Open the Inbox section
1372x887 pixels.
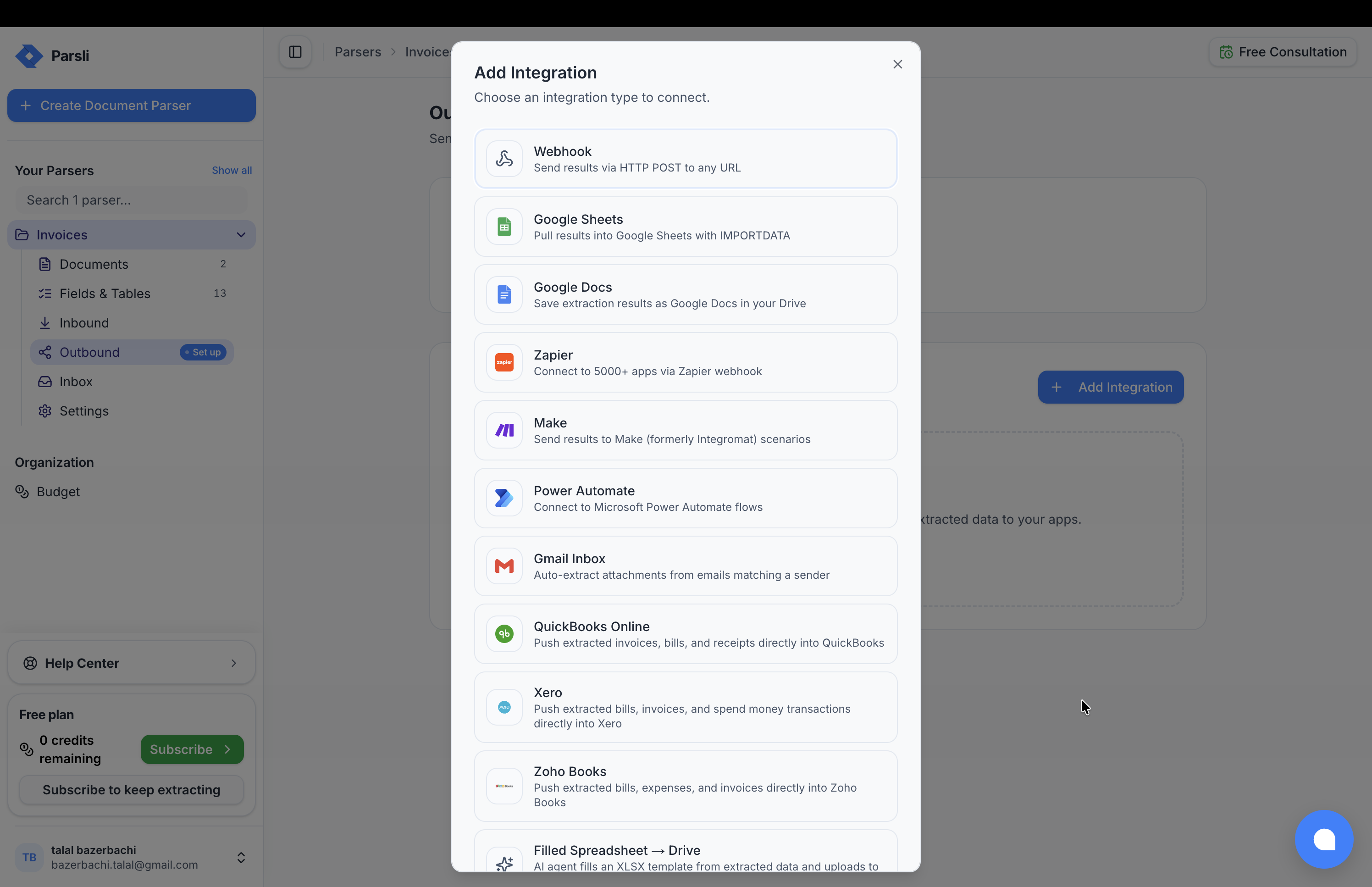(132, 381)
